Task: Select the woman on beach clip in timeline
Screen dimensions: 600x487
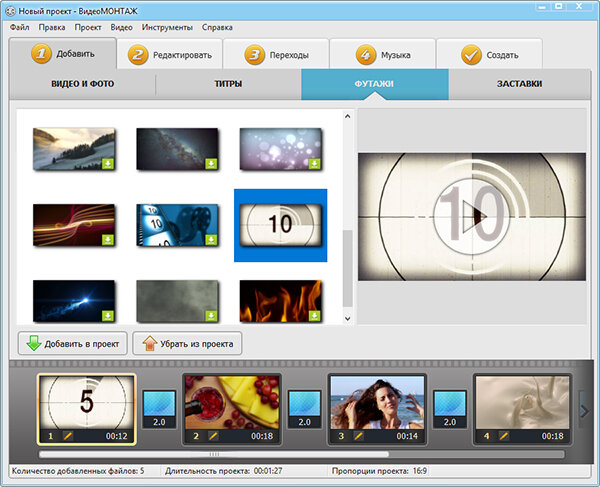Action: 377,410
